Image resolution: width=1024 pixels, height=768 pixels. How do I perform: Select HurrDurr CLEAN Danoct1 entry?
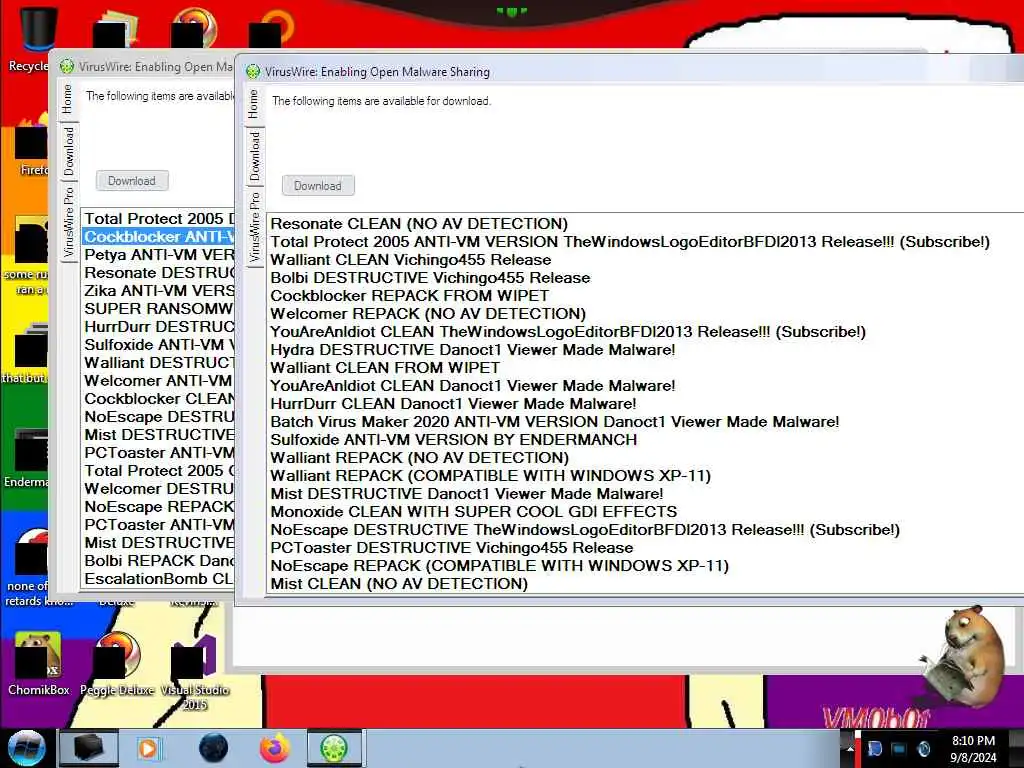(x=453, y=404)
